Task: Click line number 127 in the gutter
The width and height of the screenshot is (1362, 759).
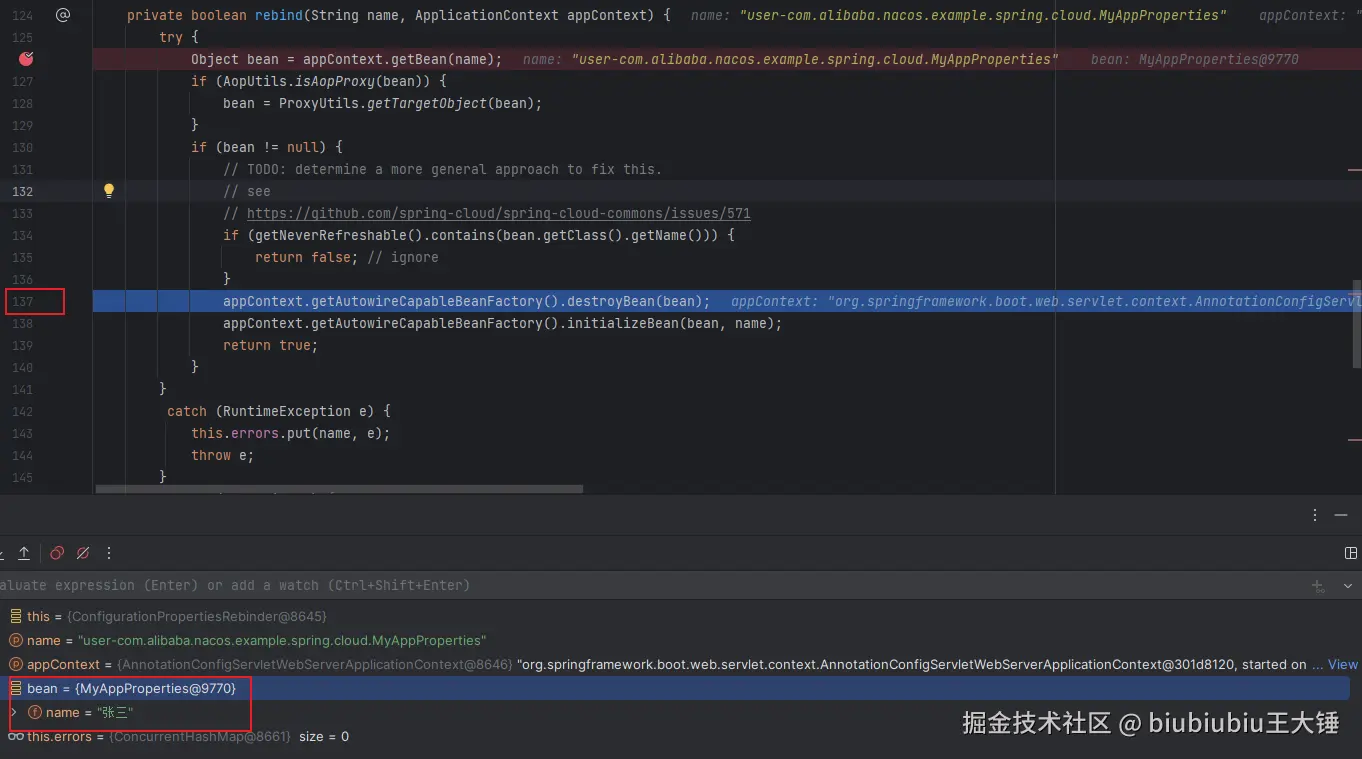Action: click(22, 81)
